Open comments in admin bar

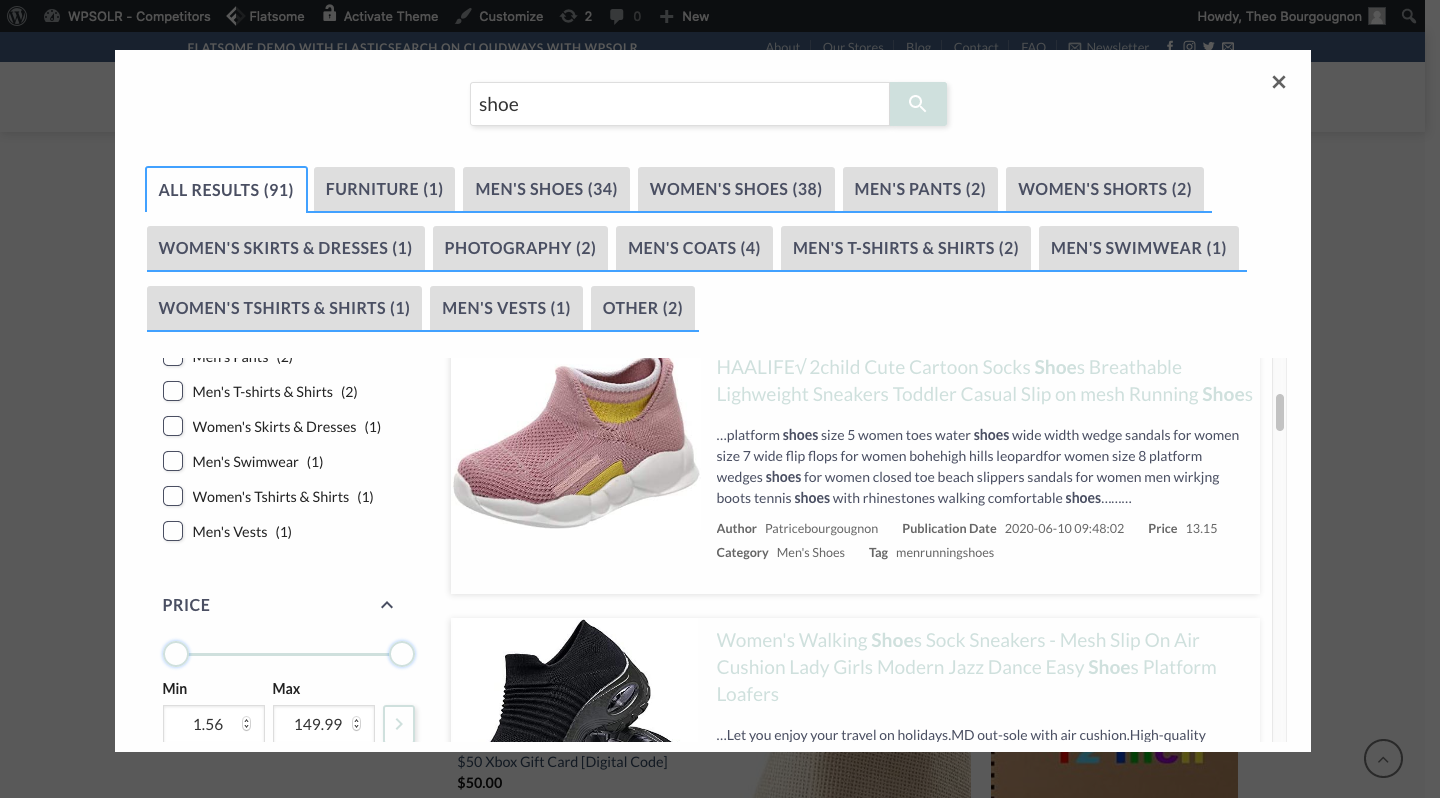point(625,16)
